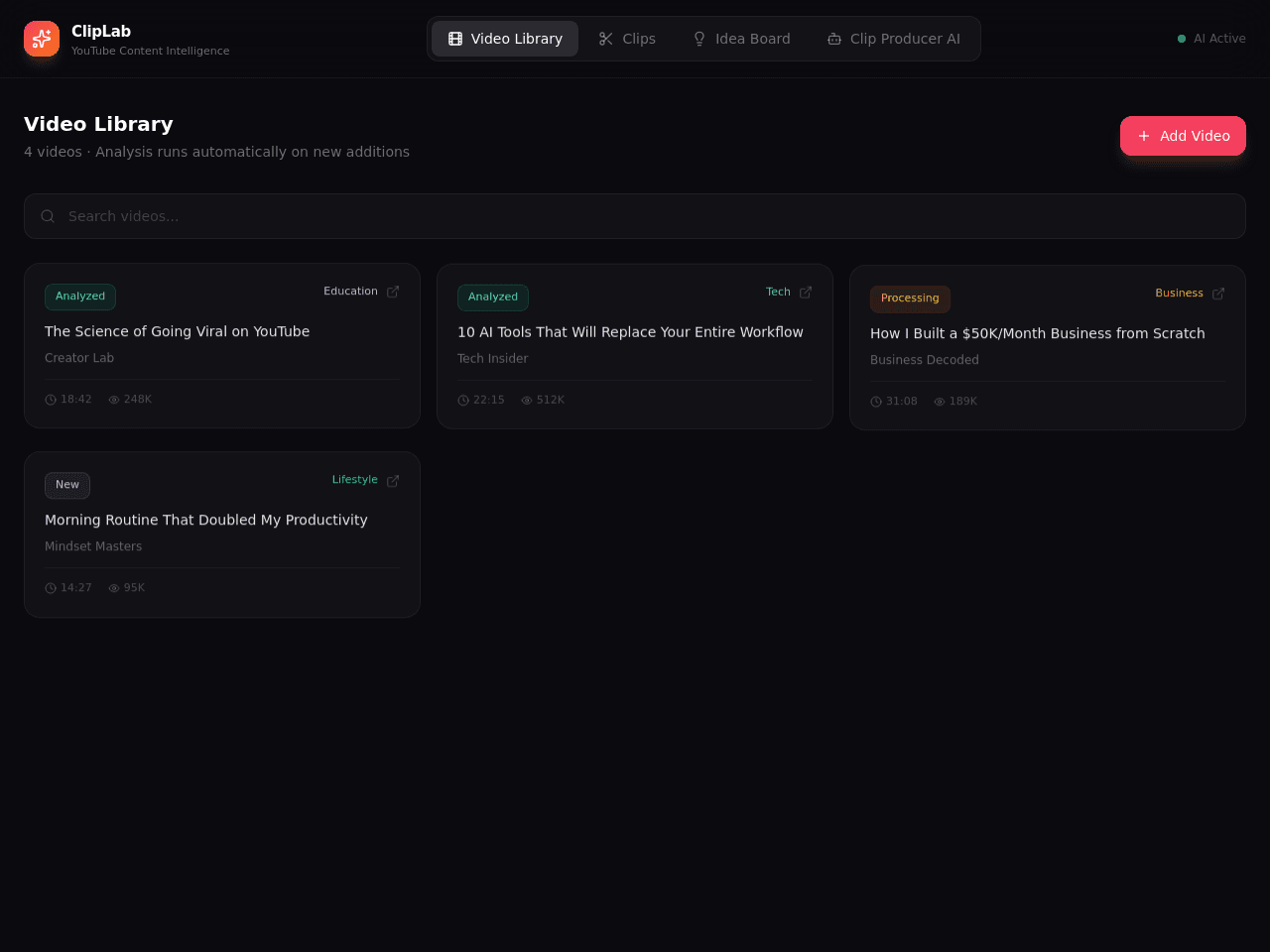Click clock icon next to 18:42 duration
This screenshot has width=1270, height=952.
[x=51, y=400]
